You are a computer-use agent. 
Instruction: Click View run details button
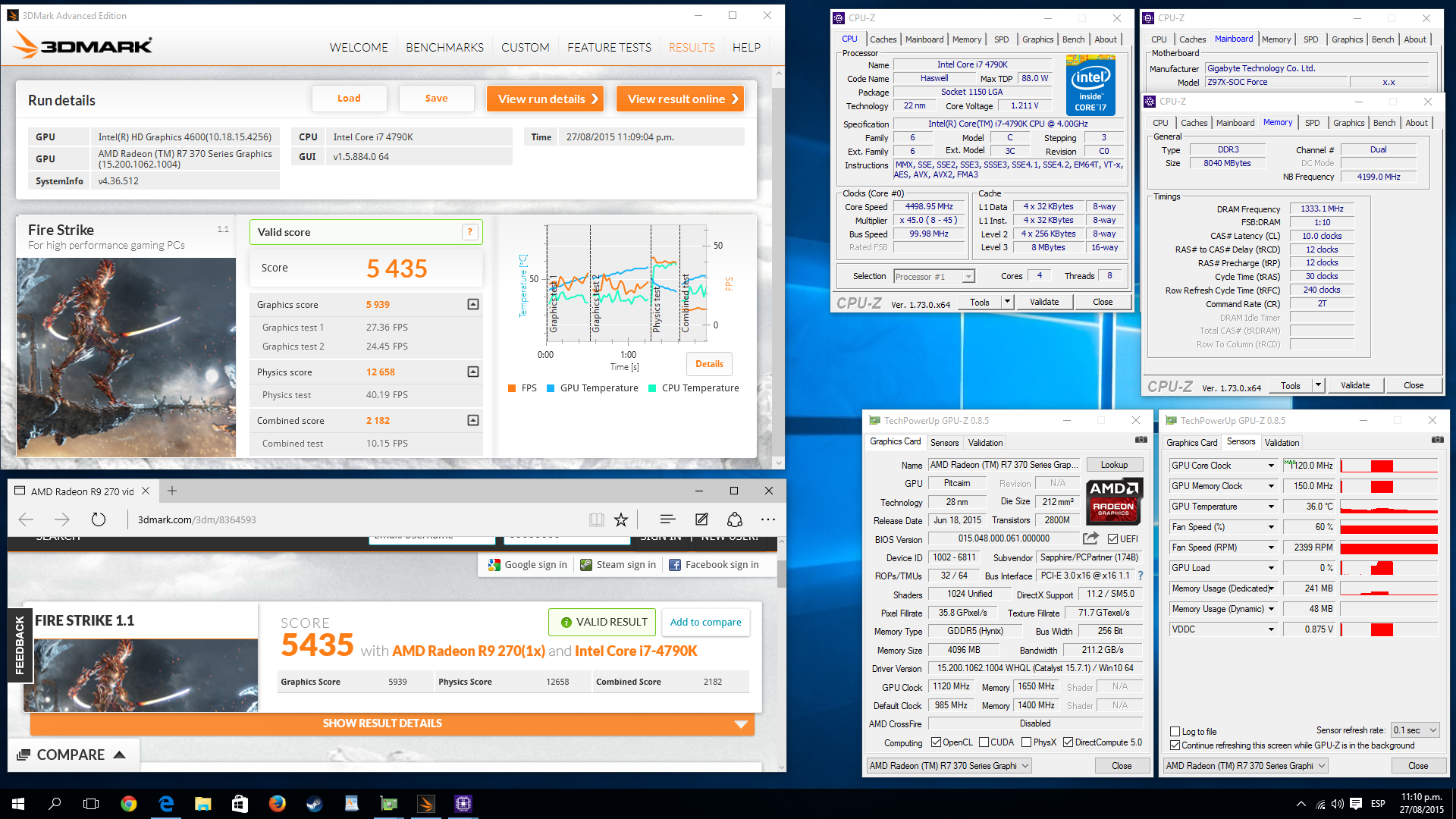pos(544,99)
